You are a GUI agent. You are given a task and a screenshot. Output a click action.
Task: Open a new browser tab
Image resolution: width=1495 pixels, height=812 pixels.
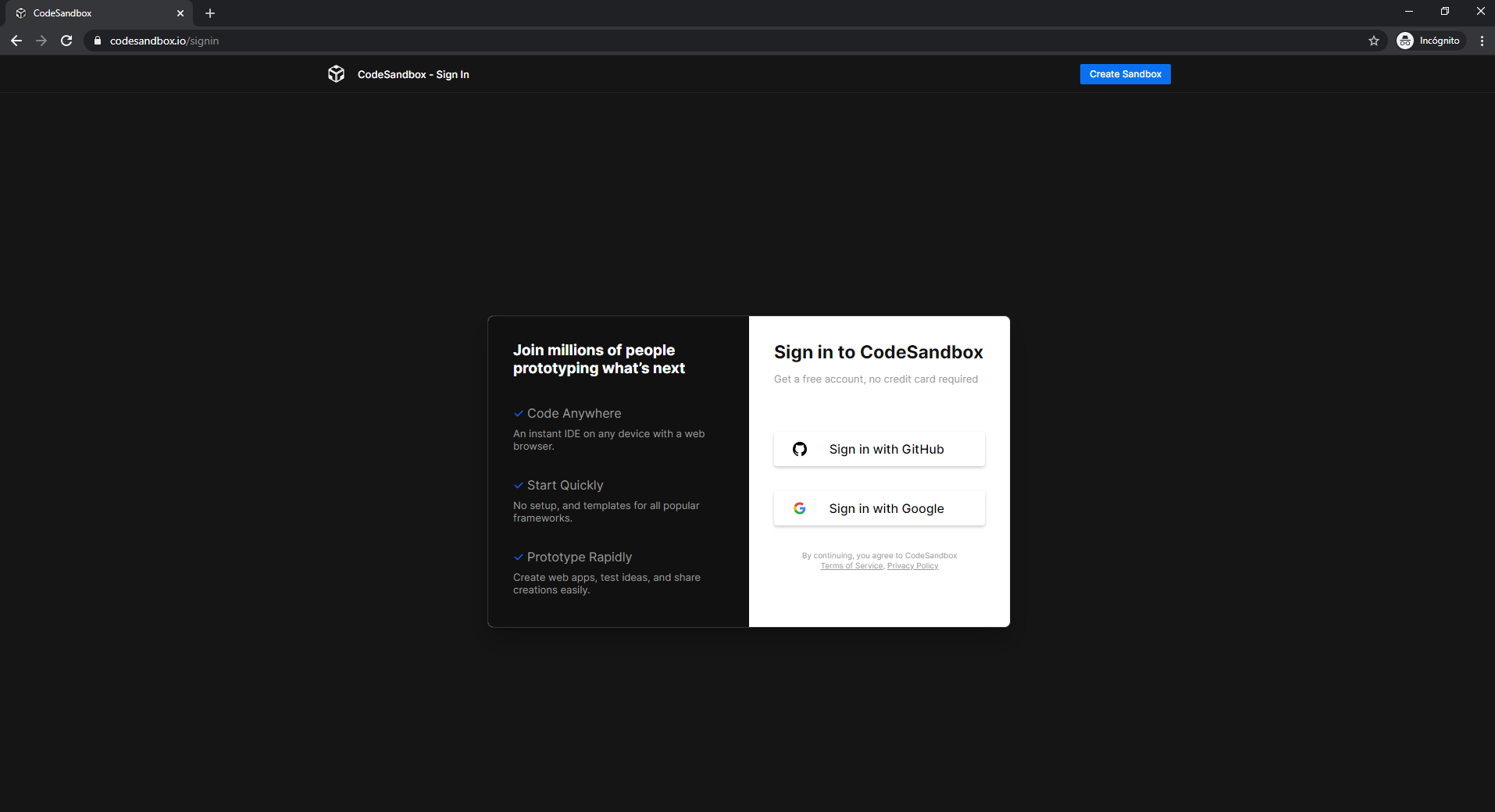209,12
